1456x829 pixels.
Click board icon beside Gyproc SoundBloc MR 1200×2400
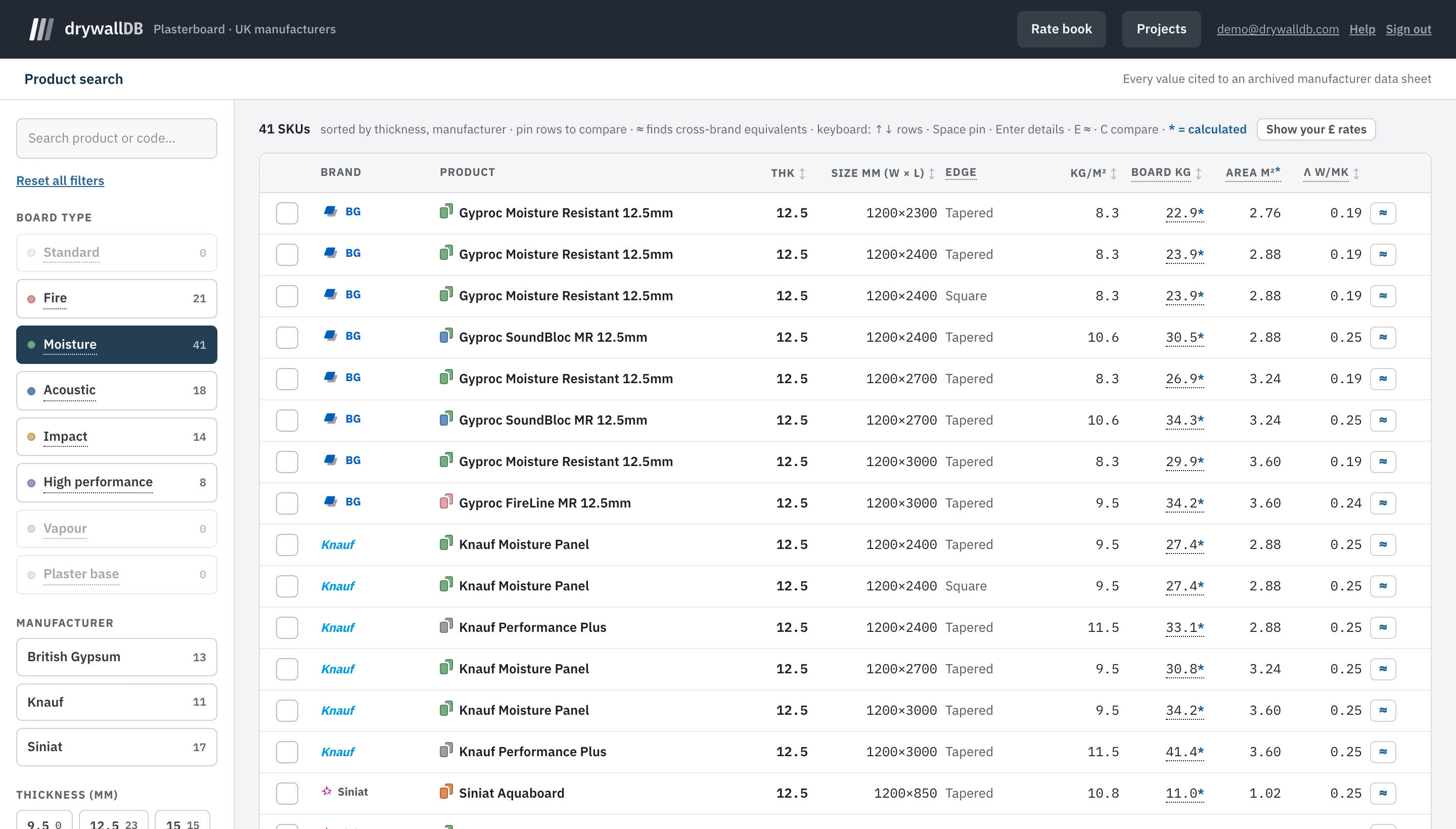(446, 336)
